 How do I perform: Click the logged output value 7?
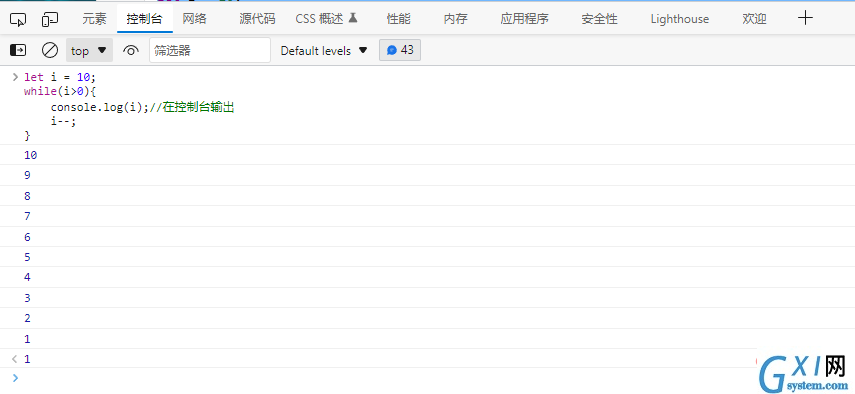pos(27,216)
